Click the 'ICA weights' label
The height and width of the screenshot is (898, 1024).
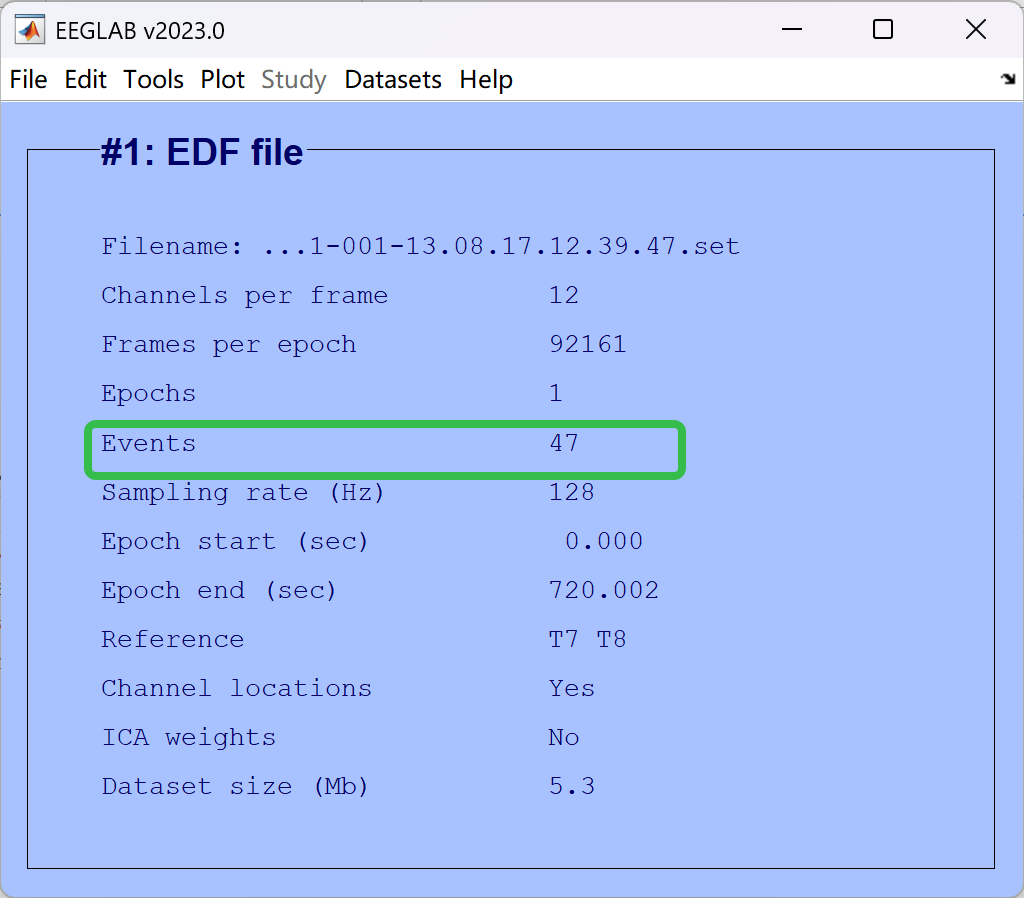(189, 737)
